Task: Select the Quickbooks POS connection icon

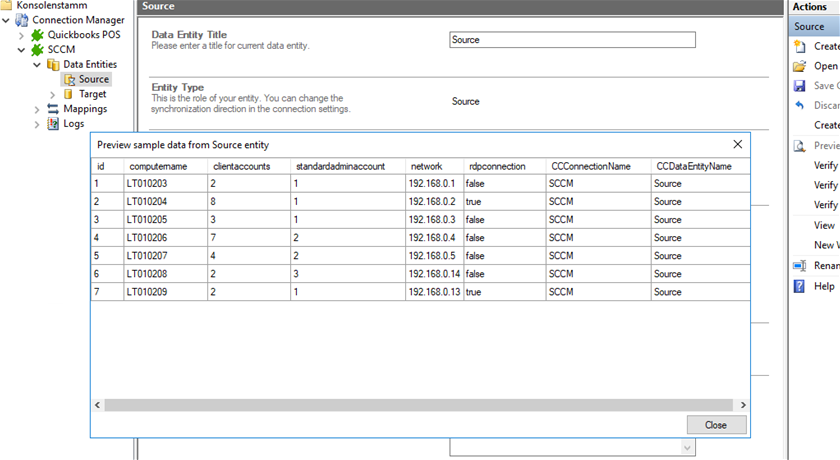Action: pyautogui.click(x=38, y=35)
